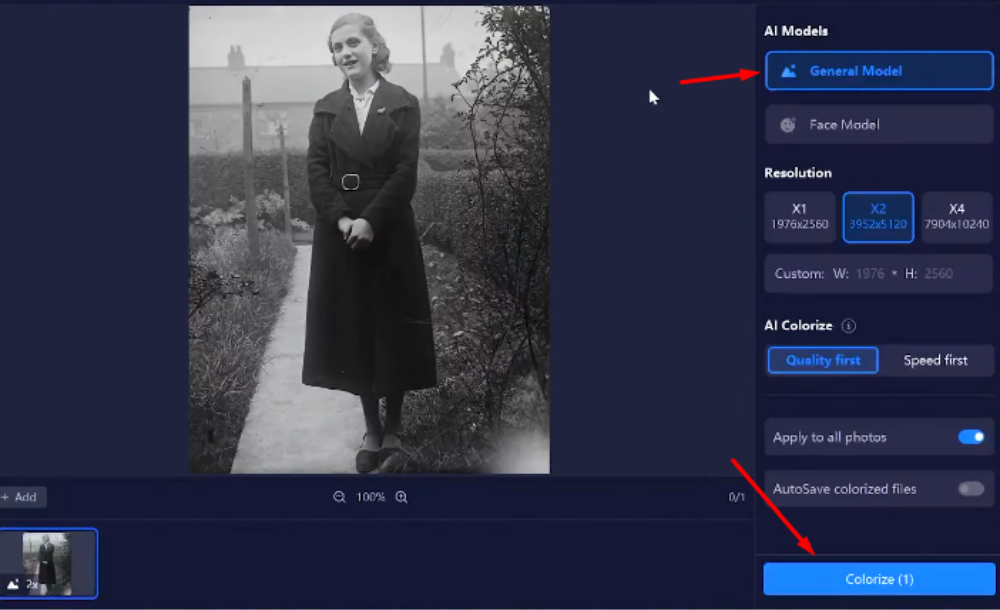
Task: Set resolution to X2 3952x5120
Action: pyautogui.click(x=878, y=217)
